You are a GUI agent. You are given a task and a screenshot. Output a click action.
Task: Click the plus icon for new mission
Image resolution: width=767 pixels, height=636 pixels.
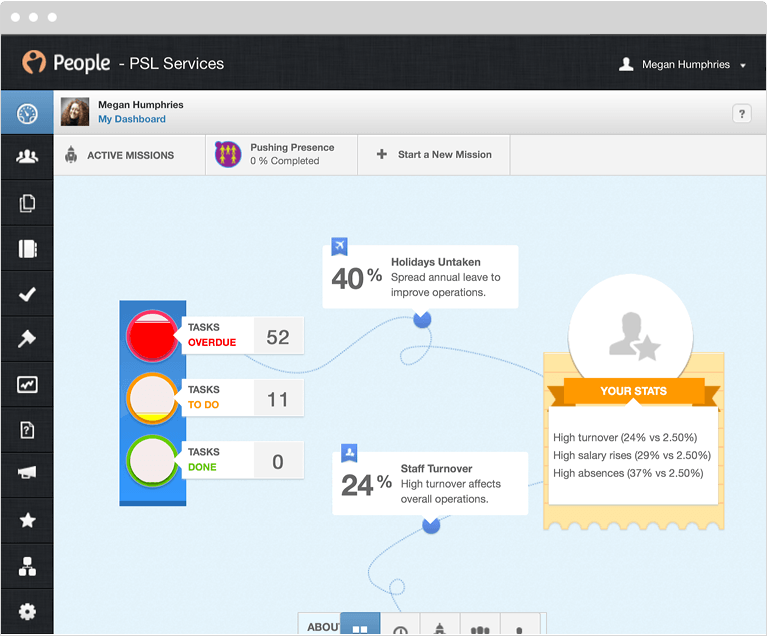pos(382,154)
